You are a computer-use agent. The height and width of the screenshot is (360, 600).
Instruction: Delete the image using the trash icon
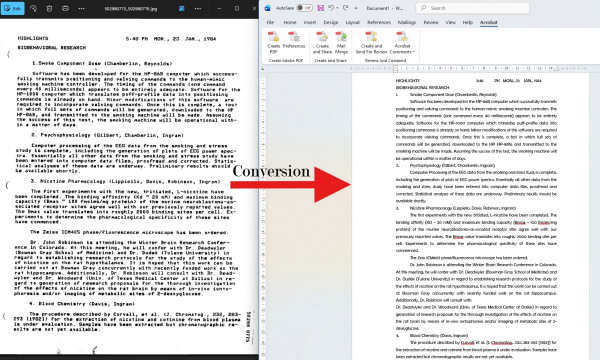(49, 8)
